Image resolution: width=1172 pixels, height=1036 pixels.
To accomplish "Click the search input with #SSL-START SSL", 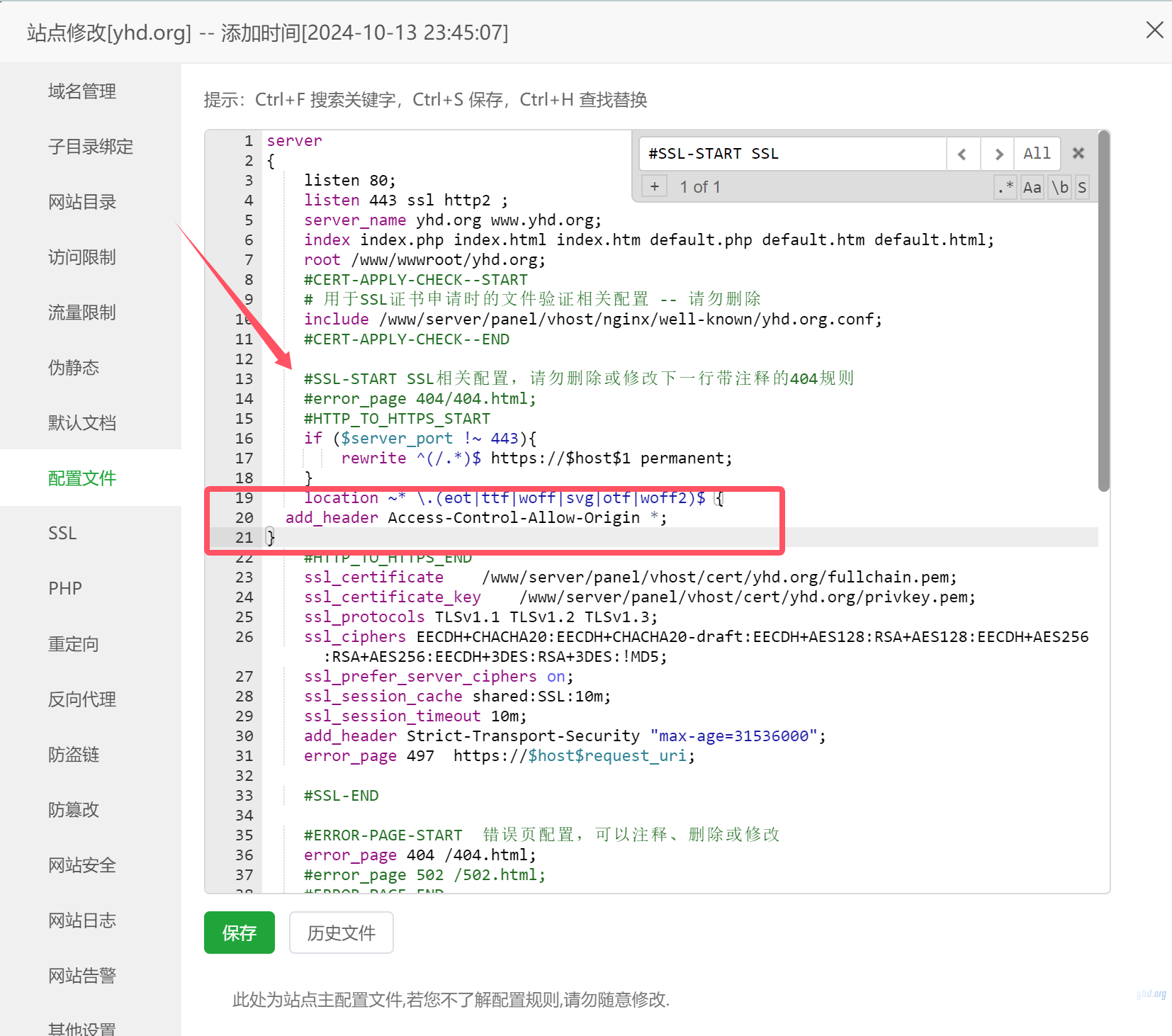I will point(793,154).
